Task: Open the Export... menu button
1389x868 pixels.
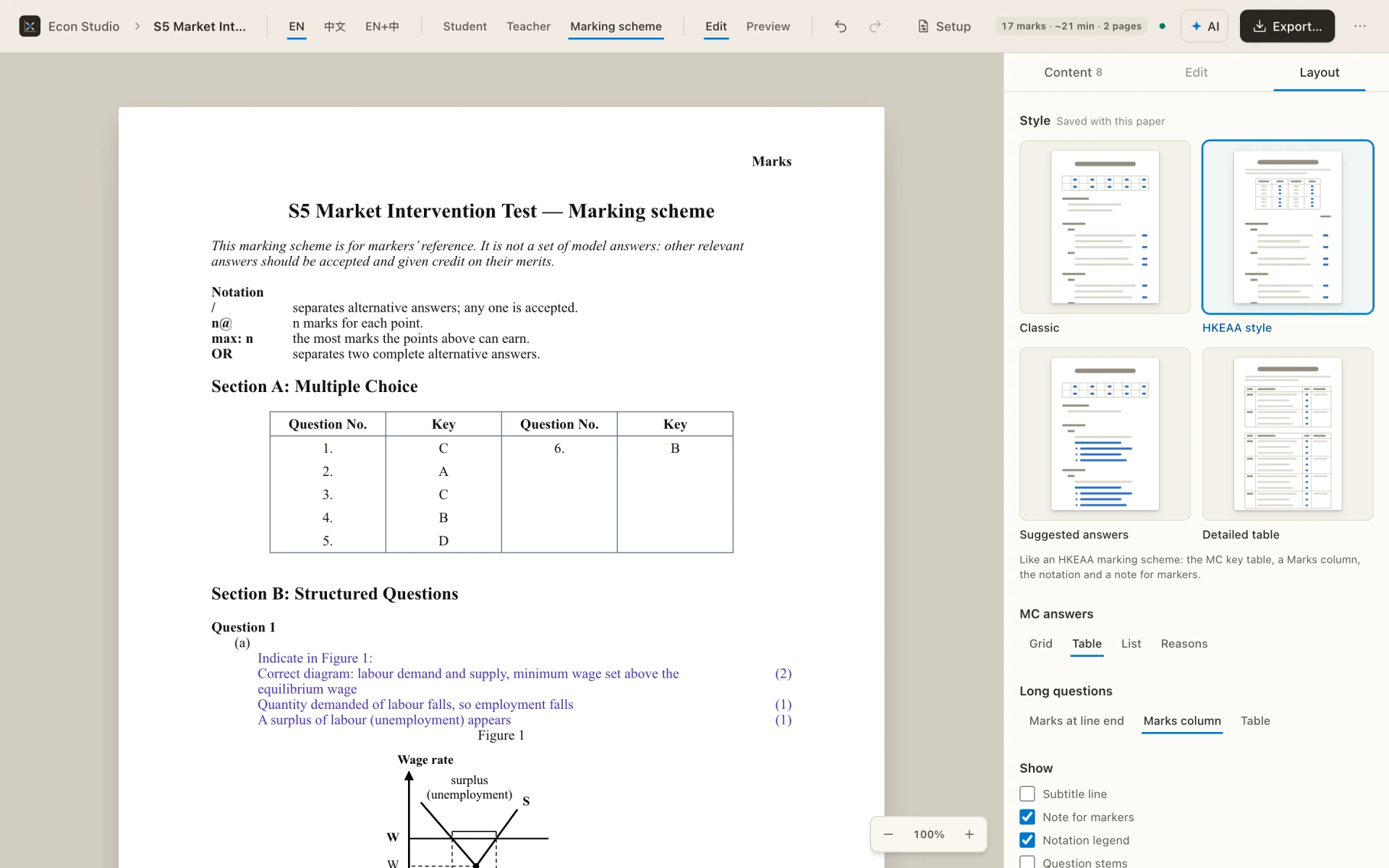Action: 1287,26
